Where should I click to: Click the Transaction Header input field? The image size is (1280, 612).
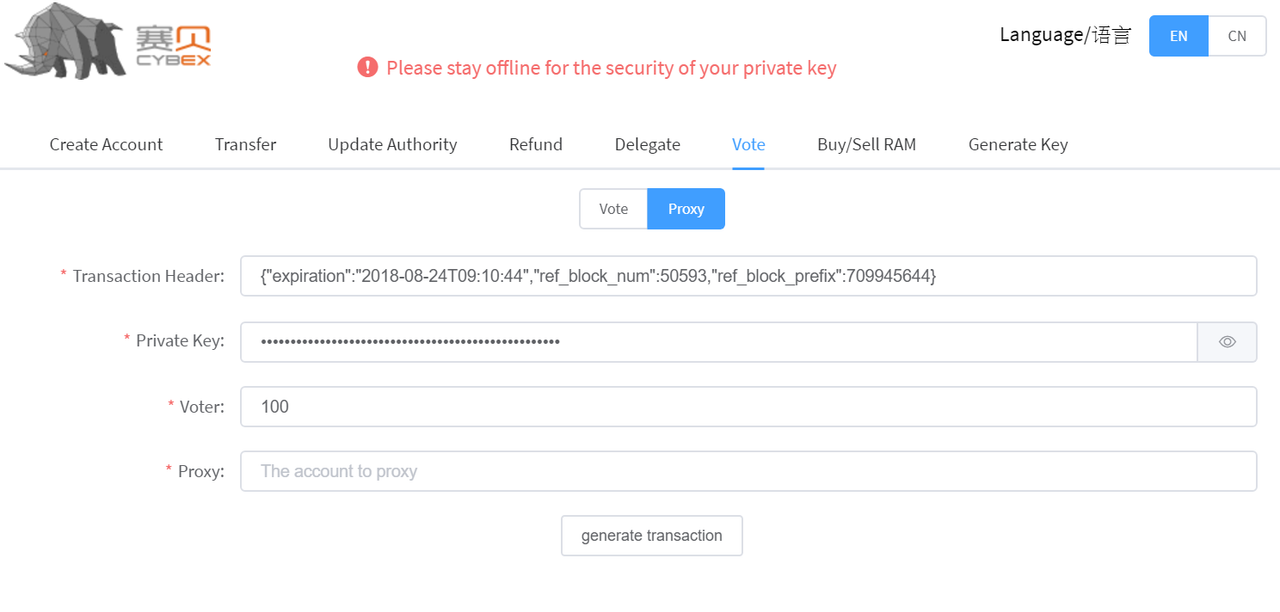[748, 276]
